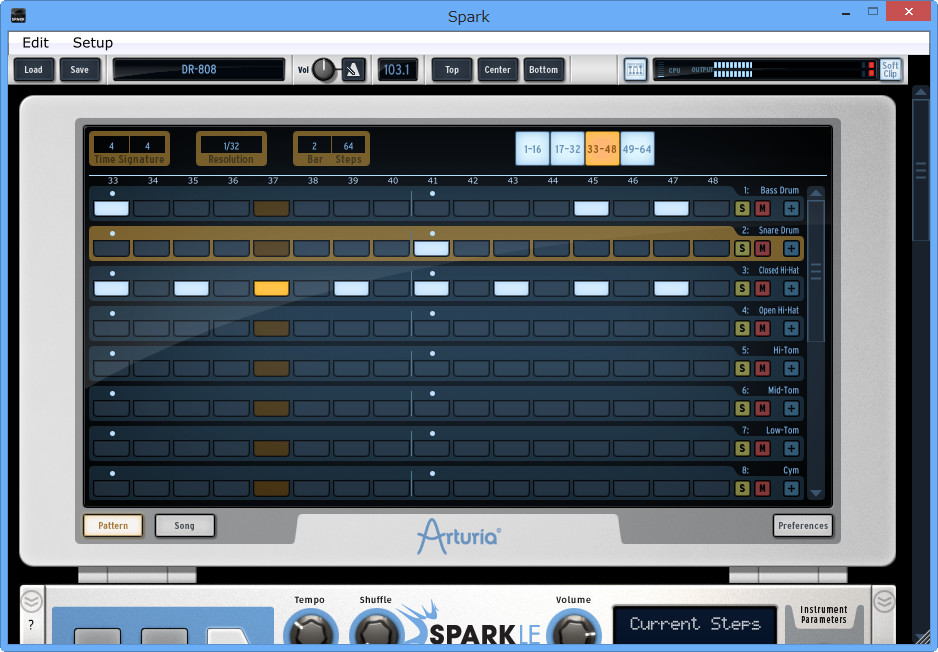The height and width of the screenshot is (652, 938).
Task: Solo the Bass Drum track
Action: [742, 208]
